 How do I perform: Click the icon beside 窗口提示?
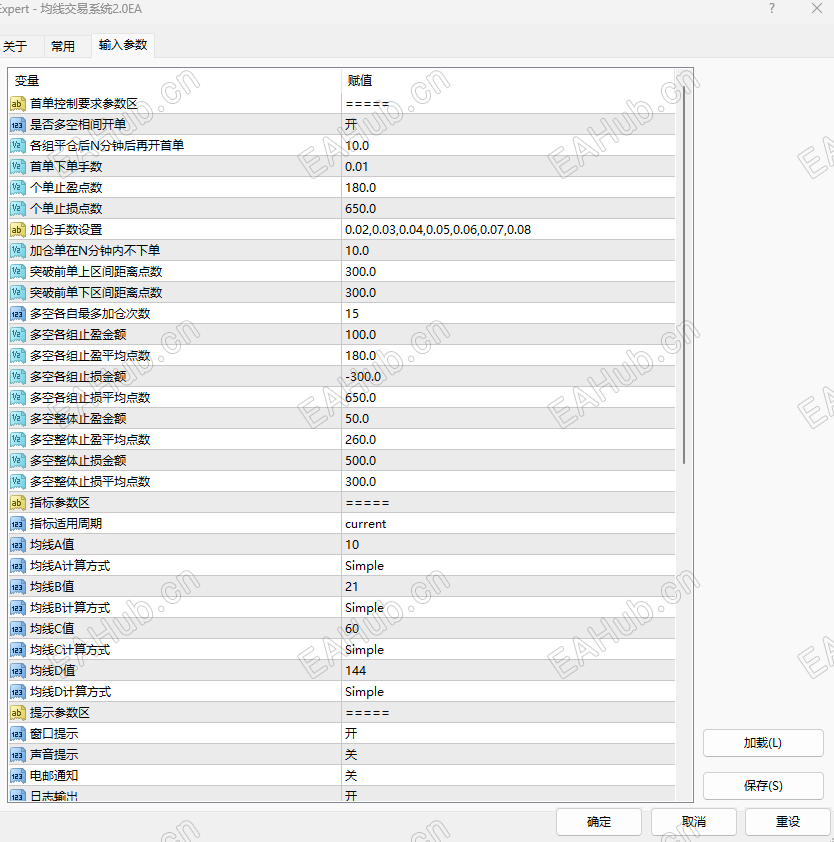coord(18,734)
